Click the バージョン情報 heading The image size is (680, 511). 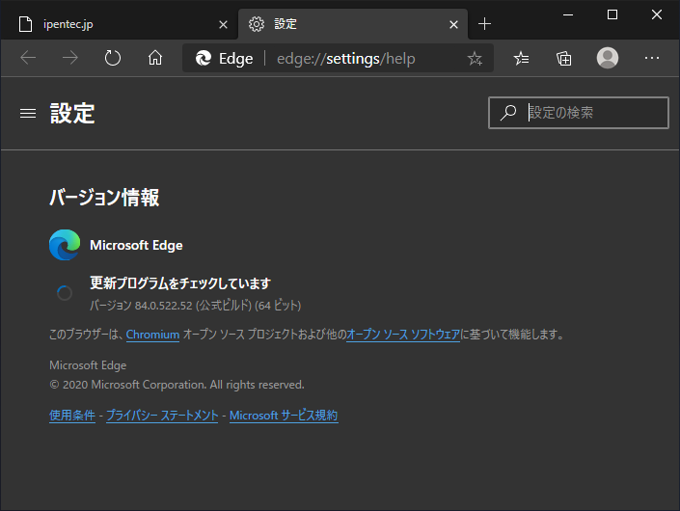tap(104, 197)
